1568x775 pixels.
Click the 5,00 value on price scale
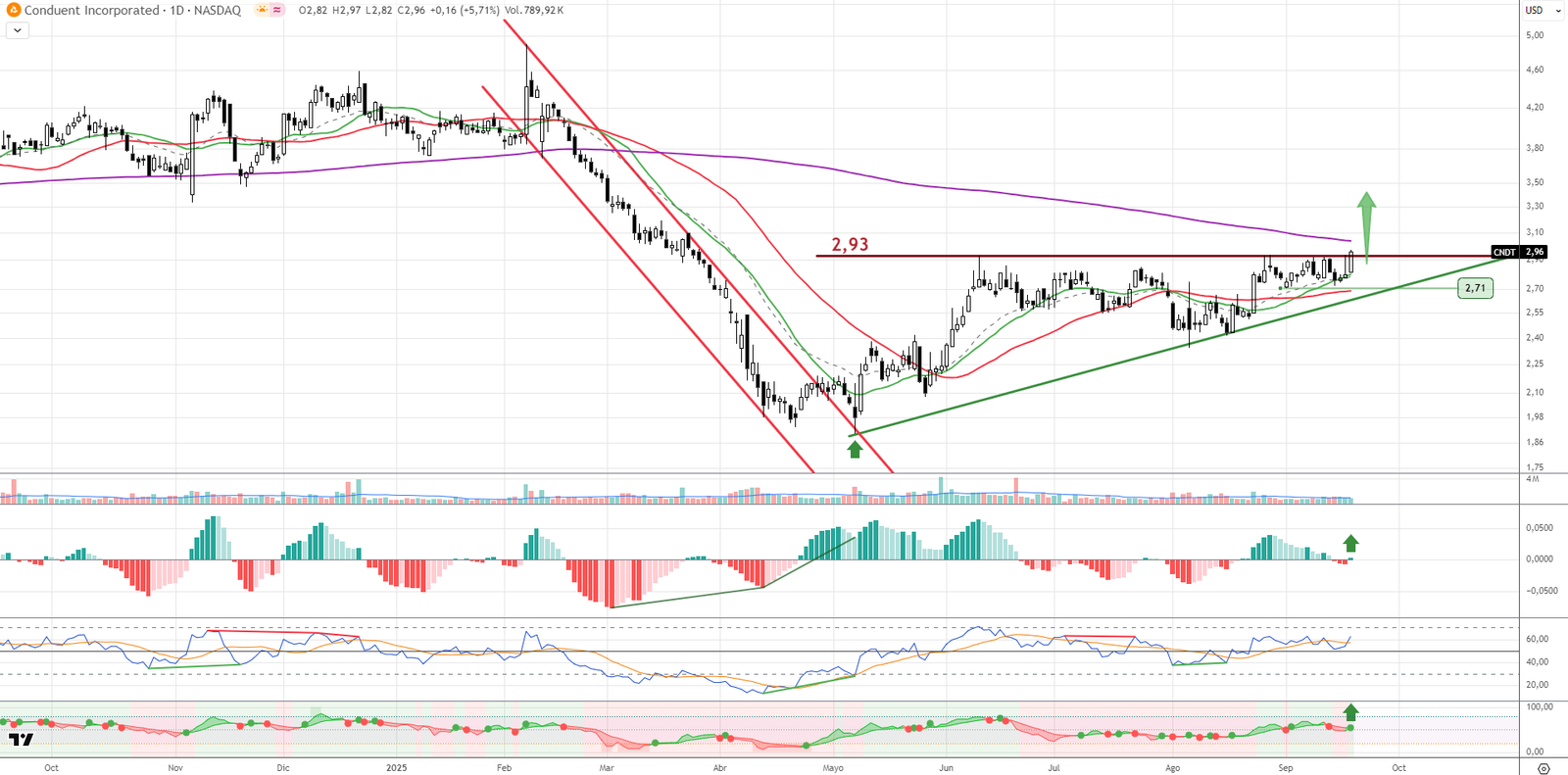(x=1534, y=35)
